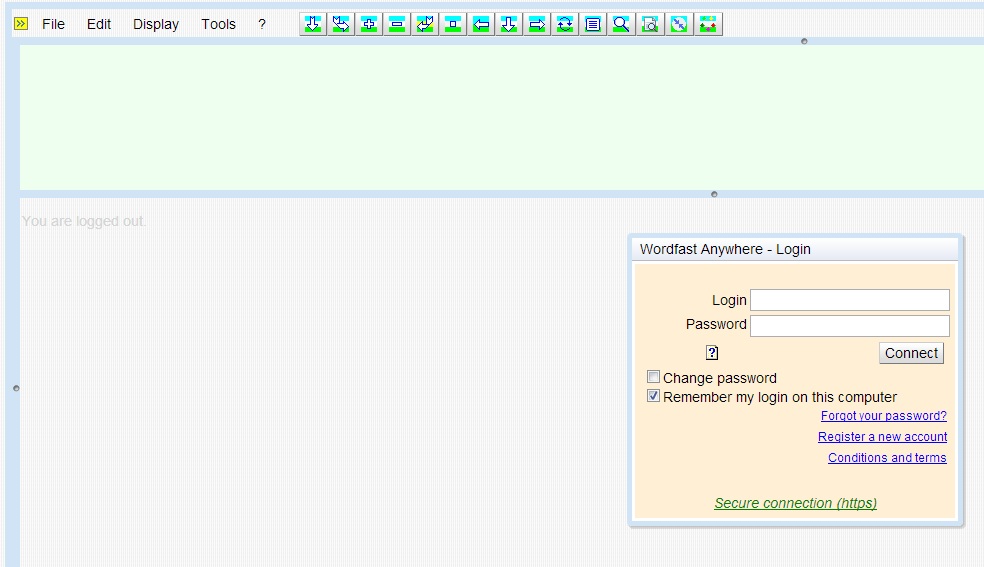Click the first toolbar icon, Start/Next segment down arrow
Viewport: 984px width, 567px height.
click(x=313, y=24)
